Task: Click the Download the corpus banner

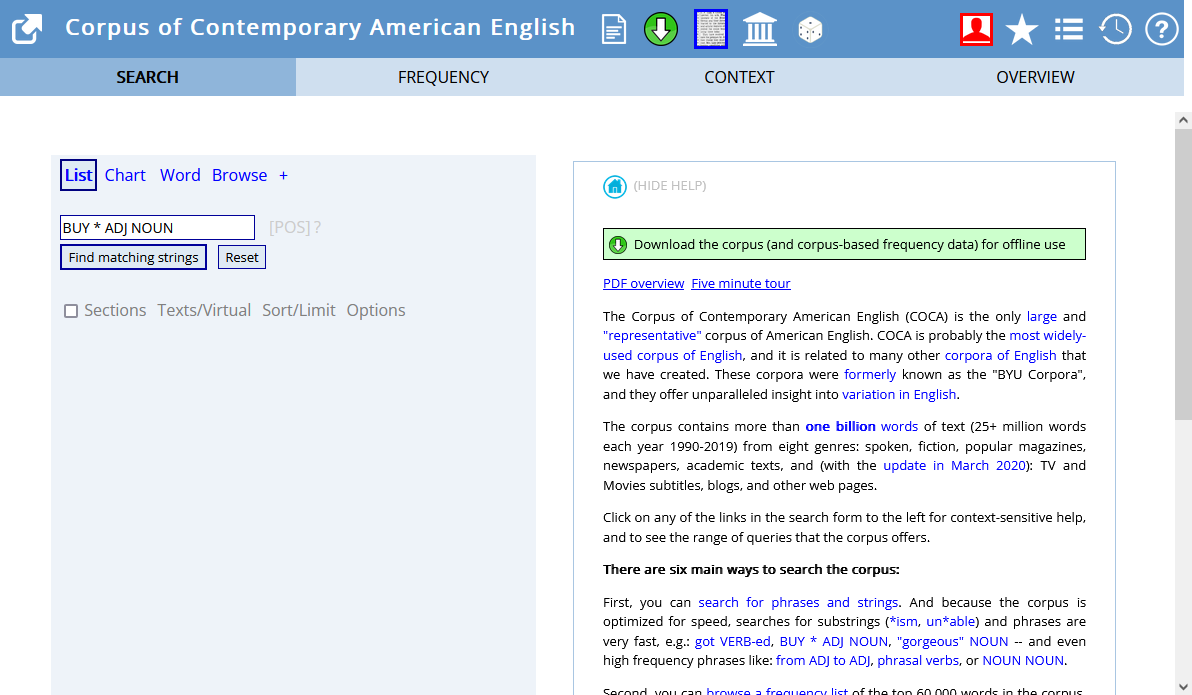Action: (x=844, y=244)
